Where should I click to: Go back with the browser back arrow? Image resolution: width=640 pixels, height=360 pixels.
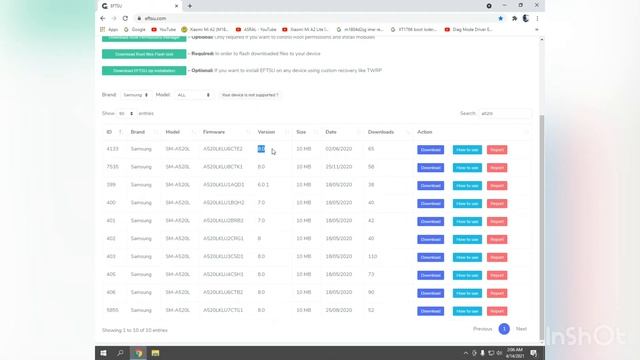pos(103,18)
